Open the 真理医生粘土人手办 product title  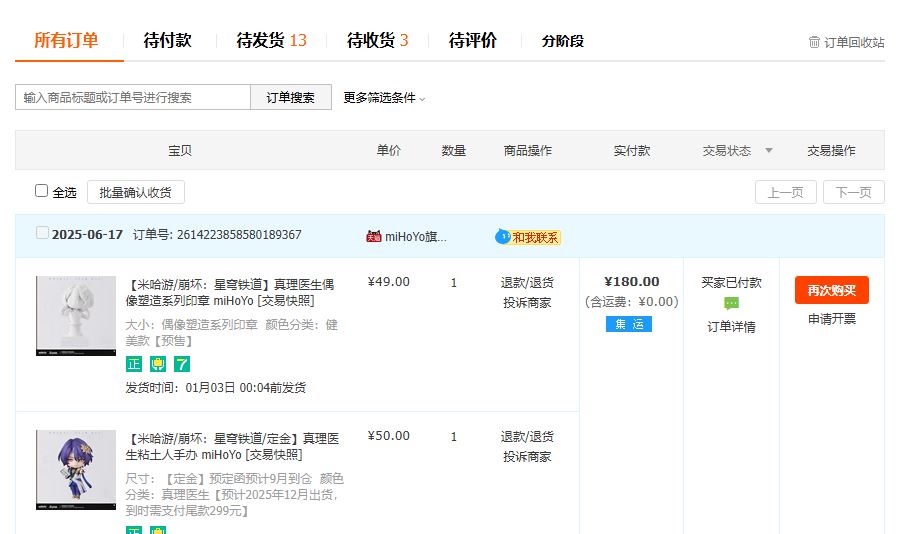(232, 447)
